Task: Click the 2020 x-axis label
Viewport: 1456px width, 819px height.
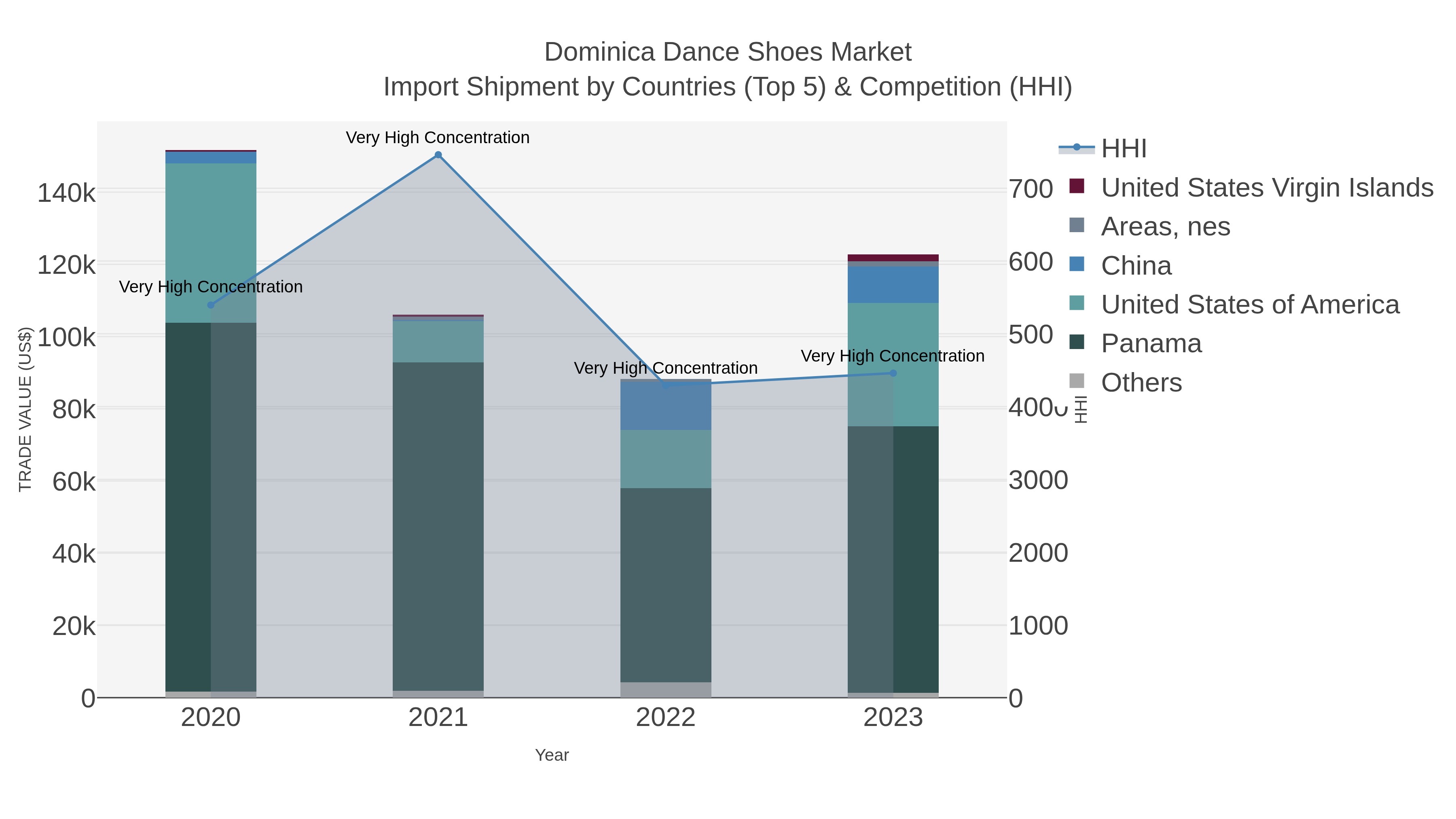Action: pos(211,718)
